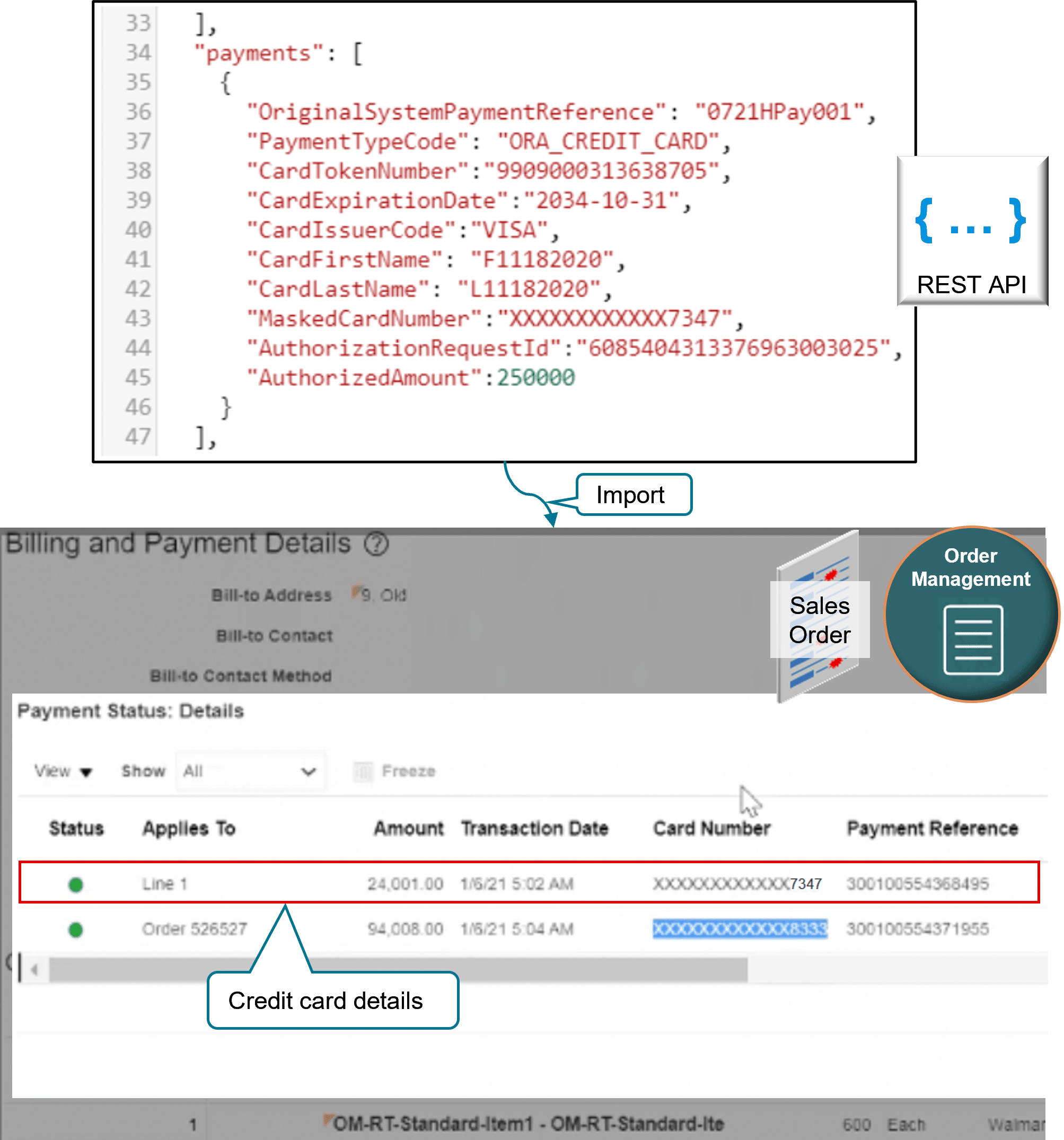This screenshot has width=1064, height=1140.
Task: Click the Freeze columns icon
Action: (x=363, y=772)
